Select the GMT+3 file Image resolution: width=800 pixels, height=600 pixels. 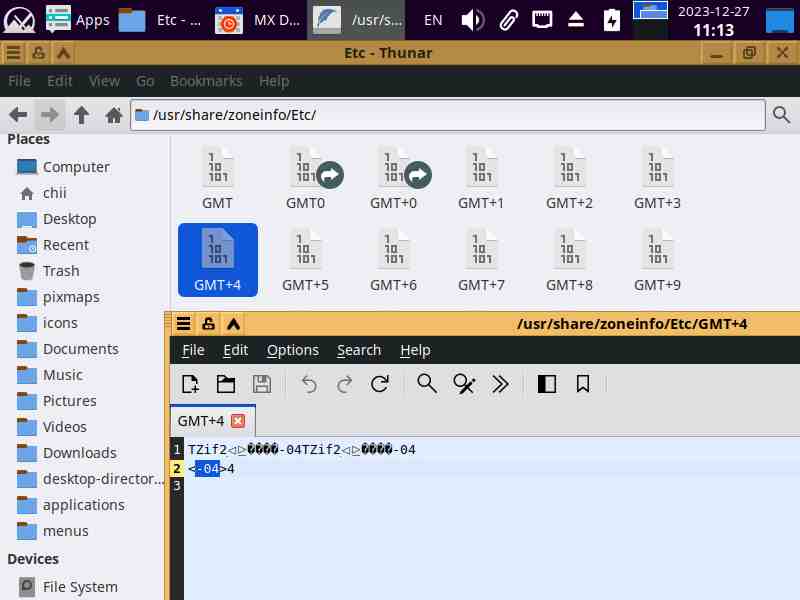tap(657, 178)
